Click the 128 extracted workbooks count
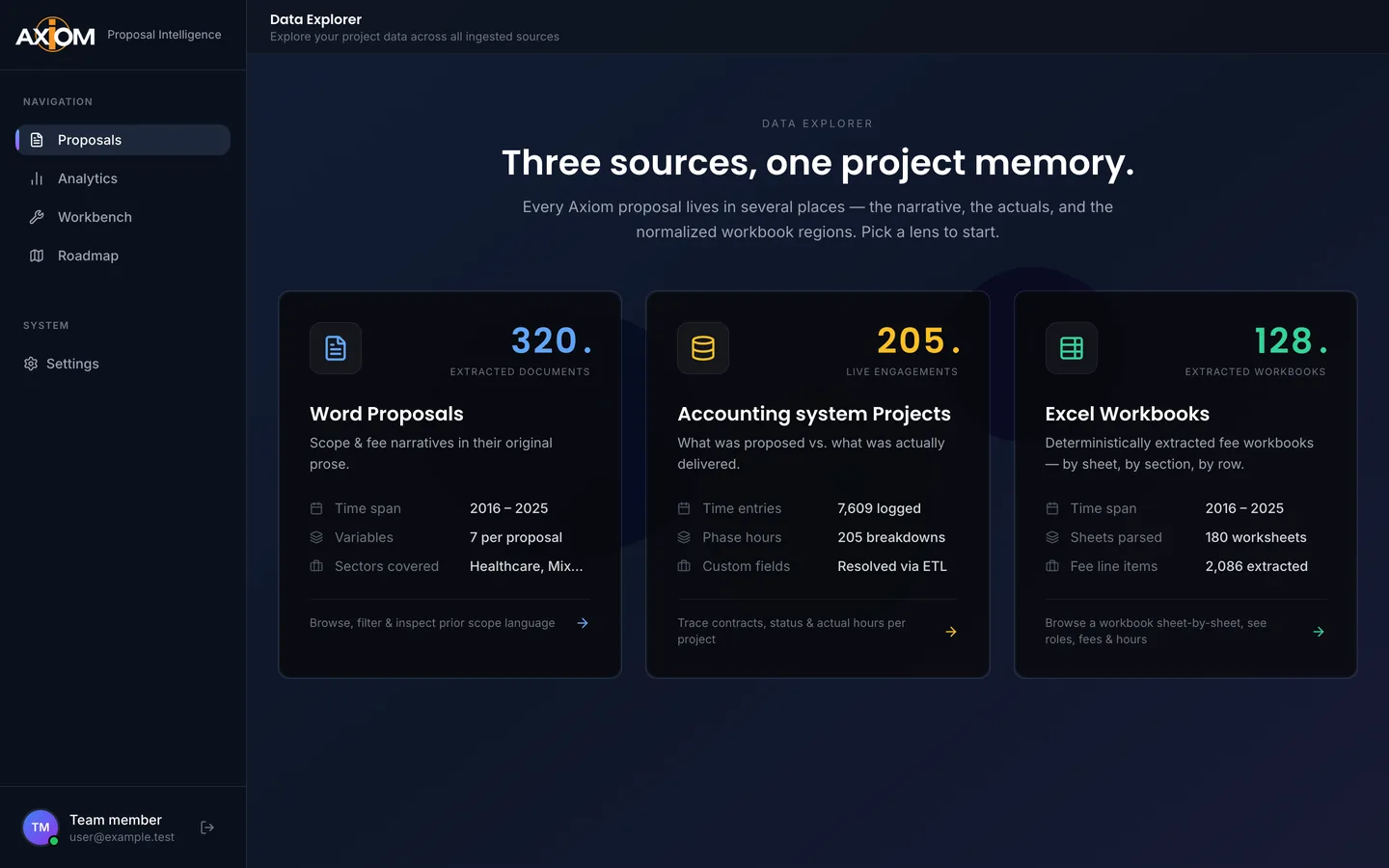 pos(1291,340)
